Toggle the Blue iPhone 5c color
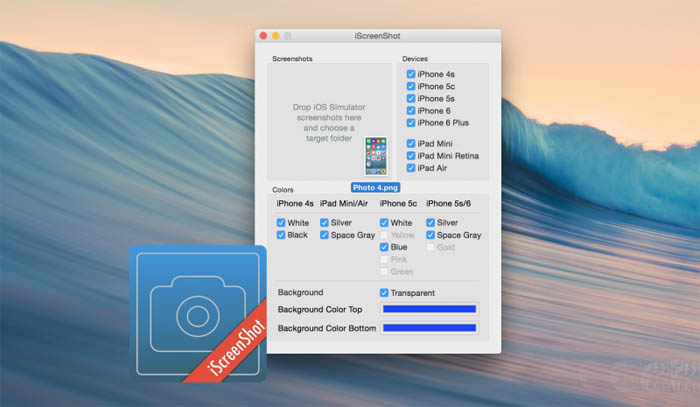The height and width of the screenshot is (407, 700). click(384, 247)
